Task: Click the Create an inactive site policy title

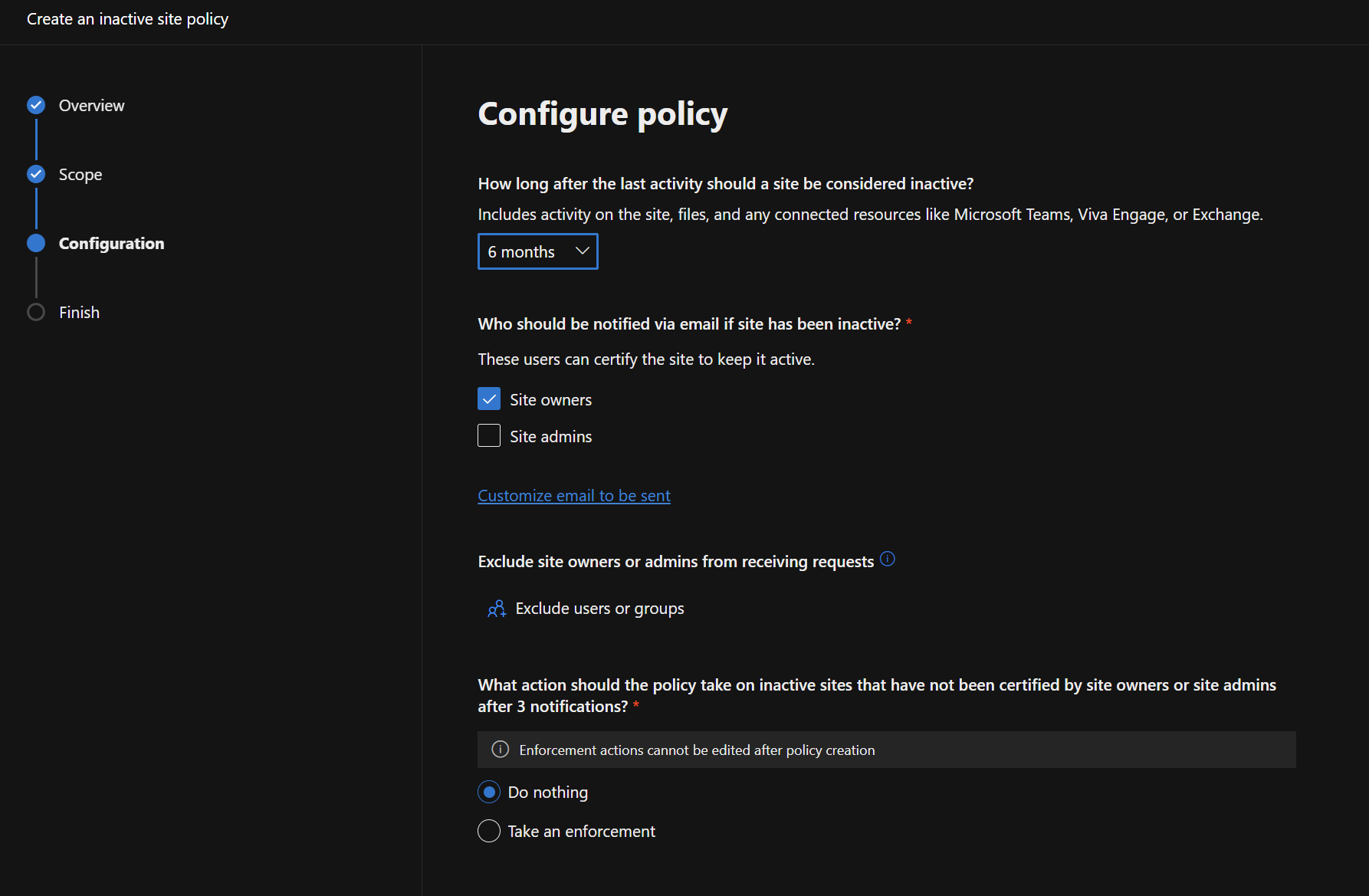Action: [x=127, y=19]
